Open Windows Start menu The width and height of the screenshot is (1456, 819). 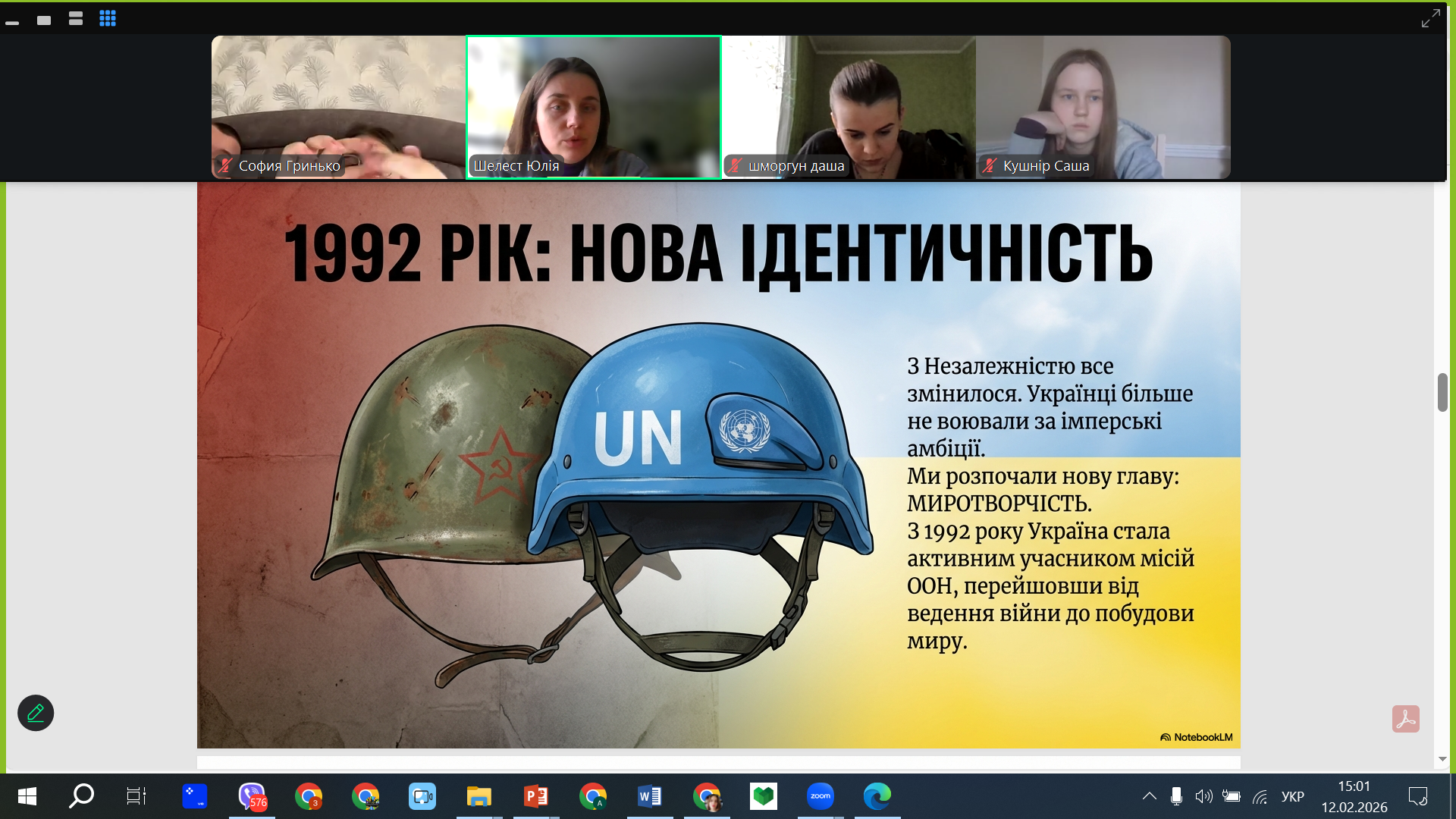(27, 796)
